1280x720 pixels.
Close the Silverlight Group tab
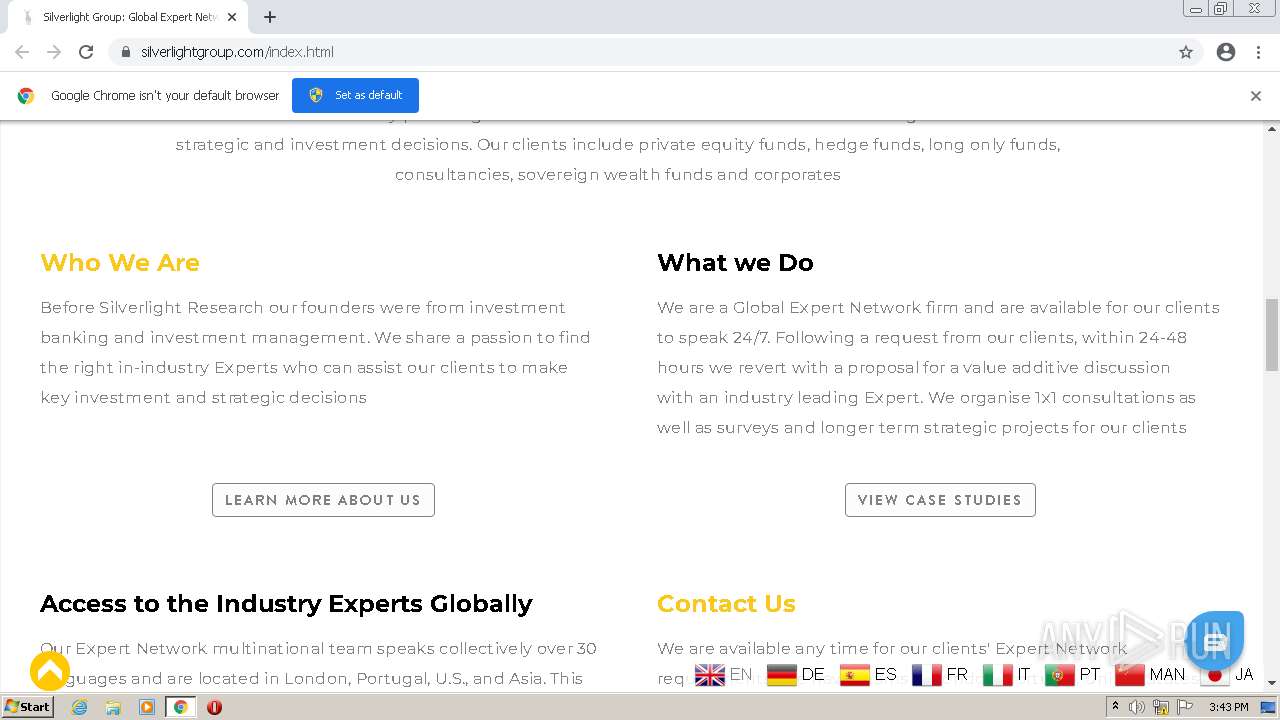click(x=232, y=17)
